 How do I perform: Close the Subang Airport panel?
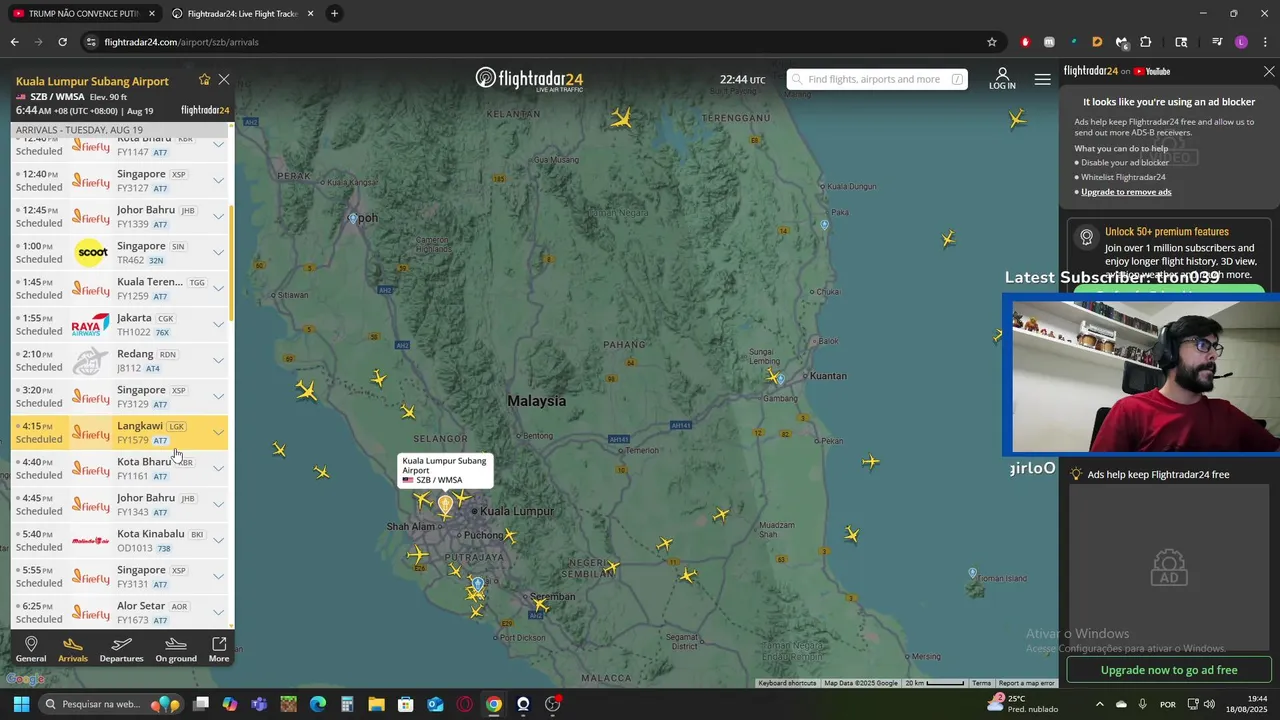pos(224,80)
